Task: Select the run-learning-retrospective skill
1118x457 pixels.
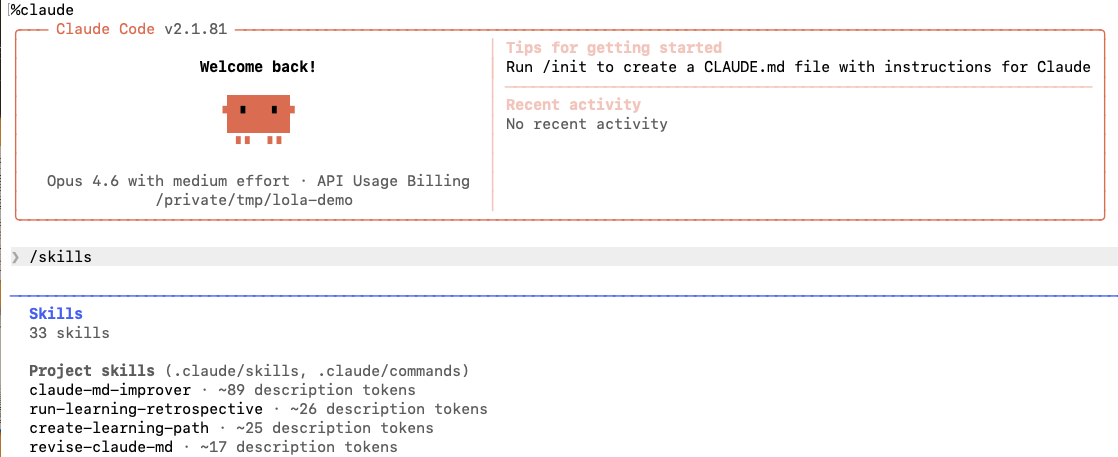Action: [x=147, y=409]
